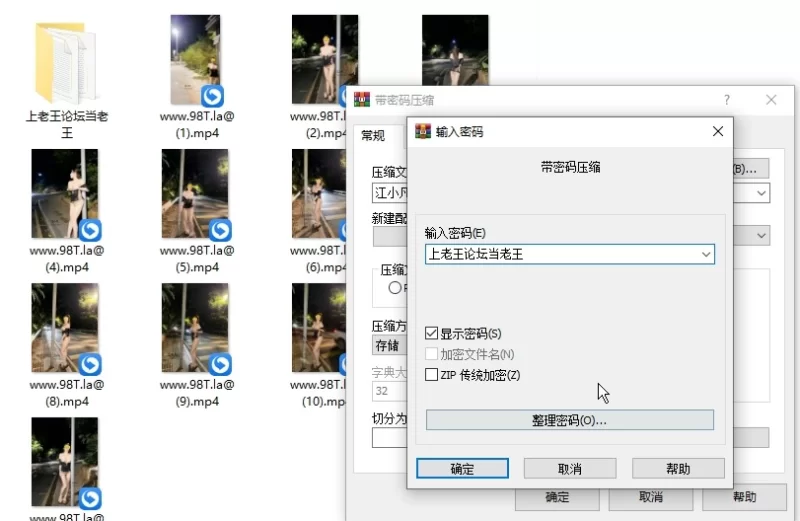Click 帮助 at bottom of 带密码压缩 window
Viewport: 800px width, 521px height.
744,497
